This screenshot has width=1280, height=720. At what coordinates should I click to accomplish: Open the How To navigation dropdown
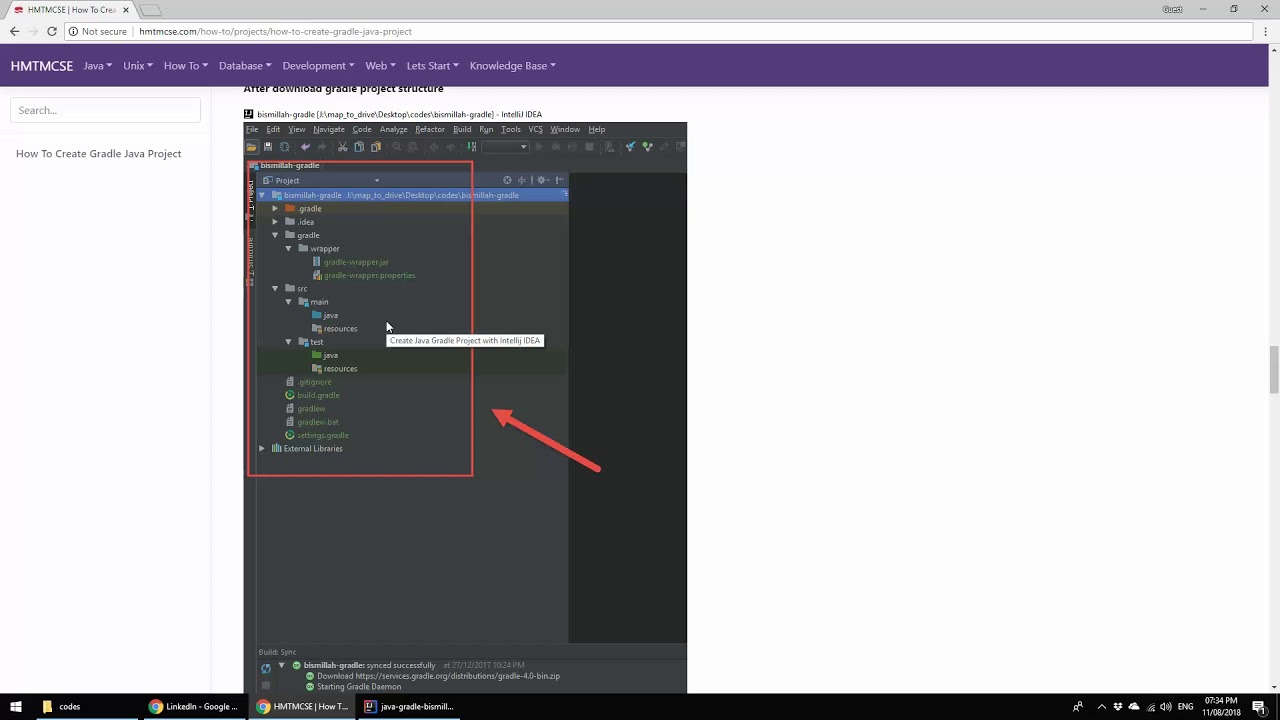(x=186, y=66)
